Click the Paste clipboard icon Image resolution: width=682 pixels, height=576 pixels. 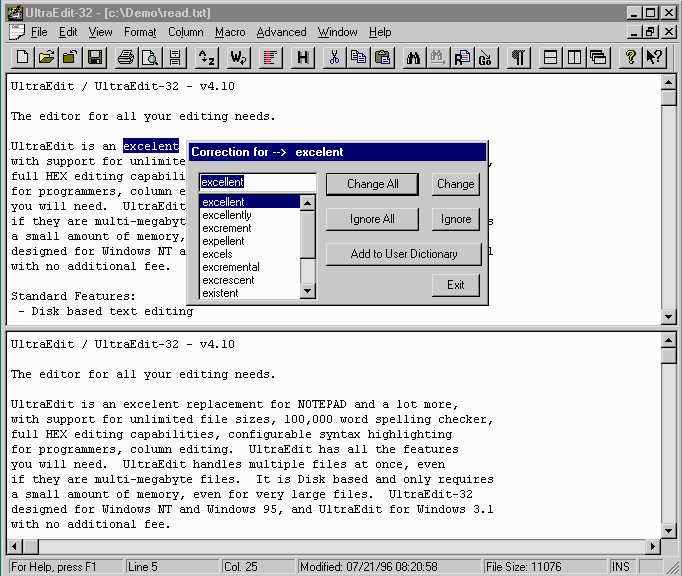tap(383, 57)
